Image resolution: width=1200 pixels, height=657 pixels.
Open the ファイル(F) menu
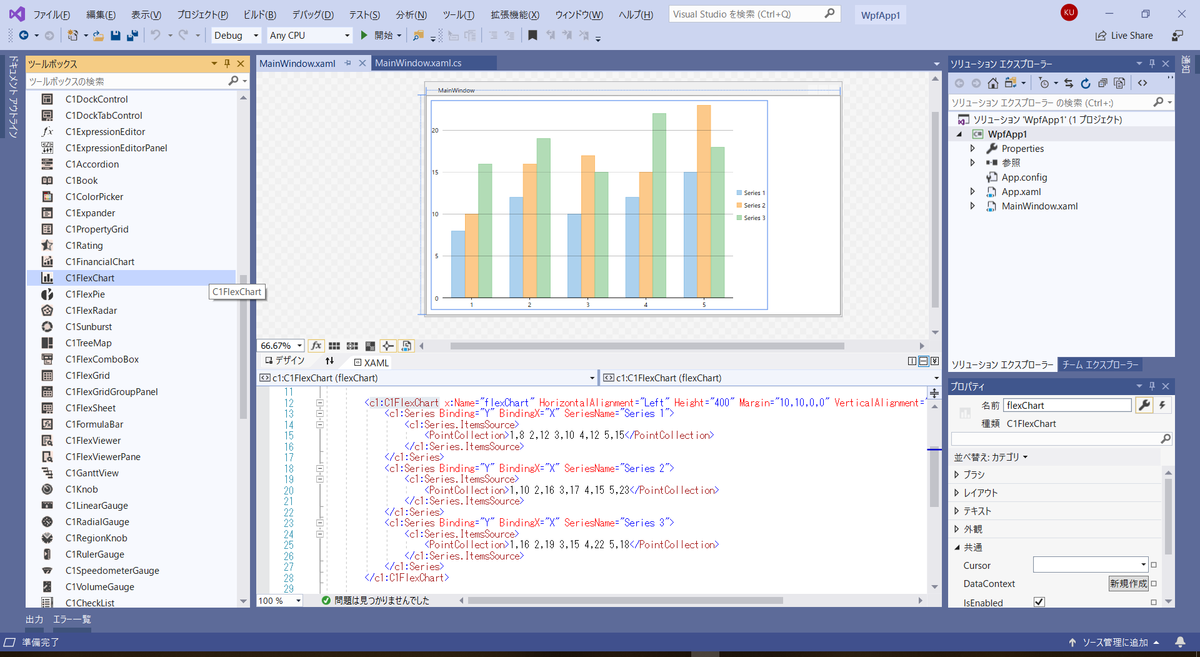pos(52,15)
